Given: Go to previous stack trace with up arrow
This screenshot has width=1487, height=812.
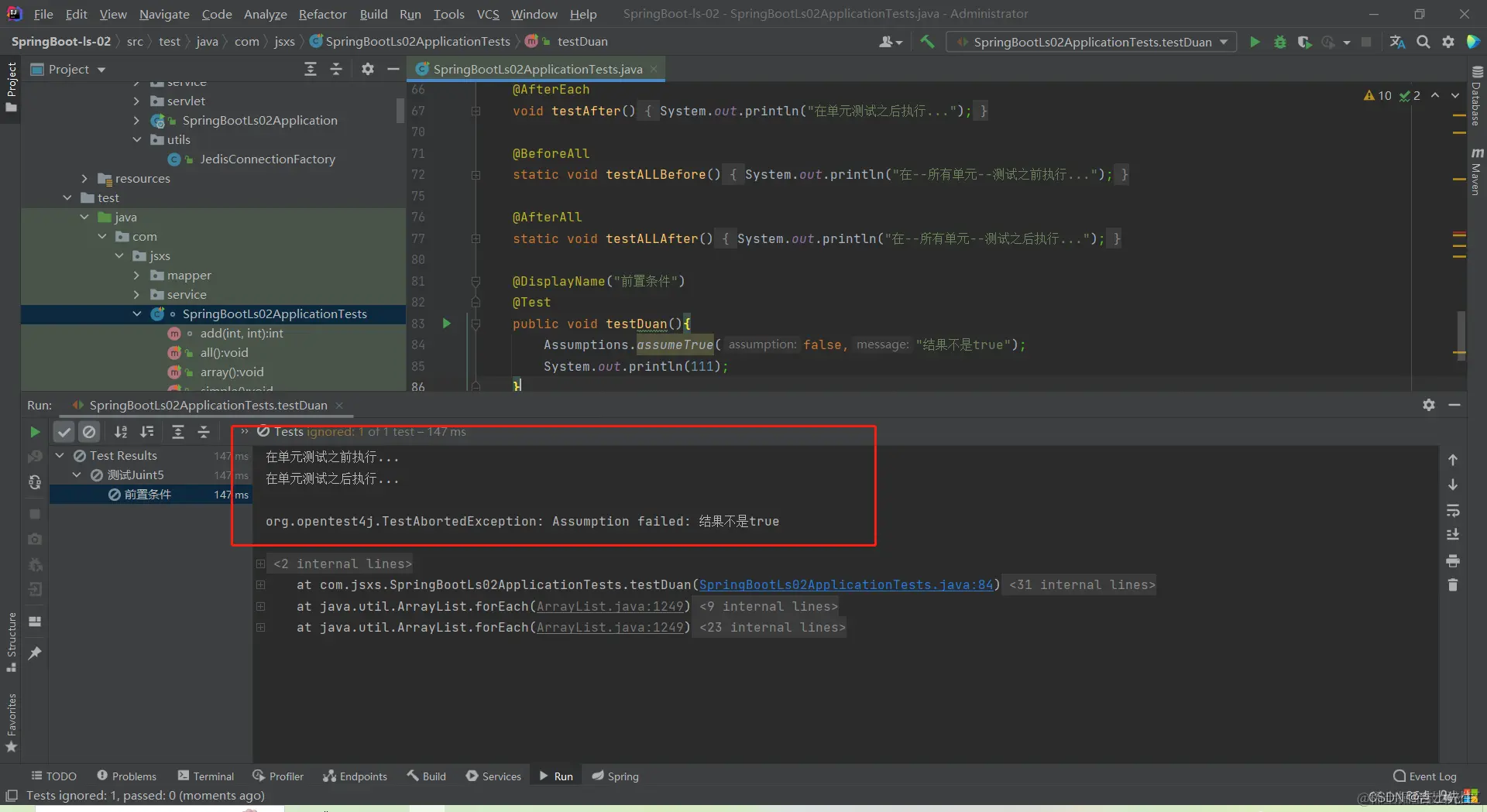Looking at the screenshot, I should tap(1453, 460).
